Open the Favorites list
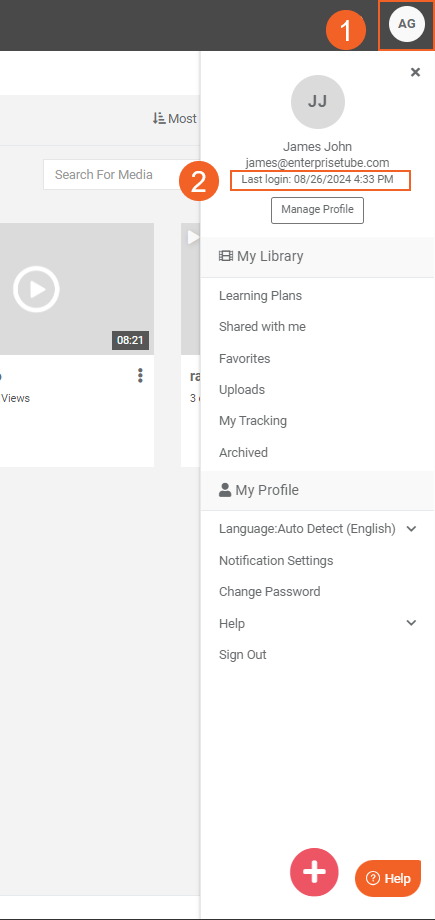Screen dimensions: 435x920 pyautogui.click(x=244, y=358)
